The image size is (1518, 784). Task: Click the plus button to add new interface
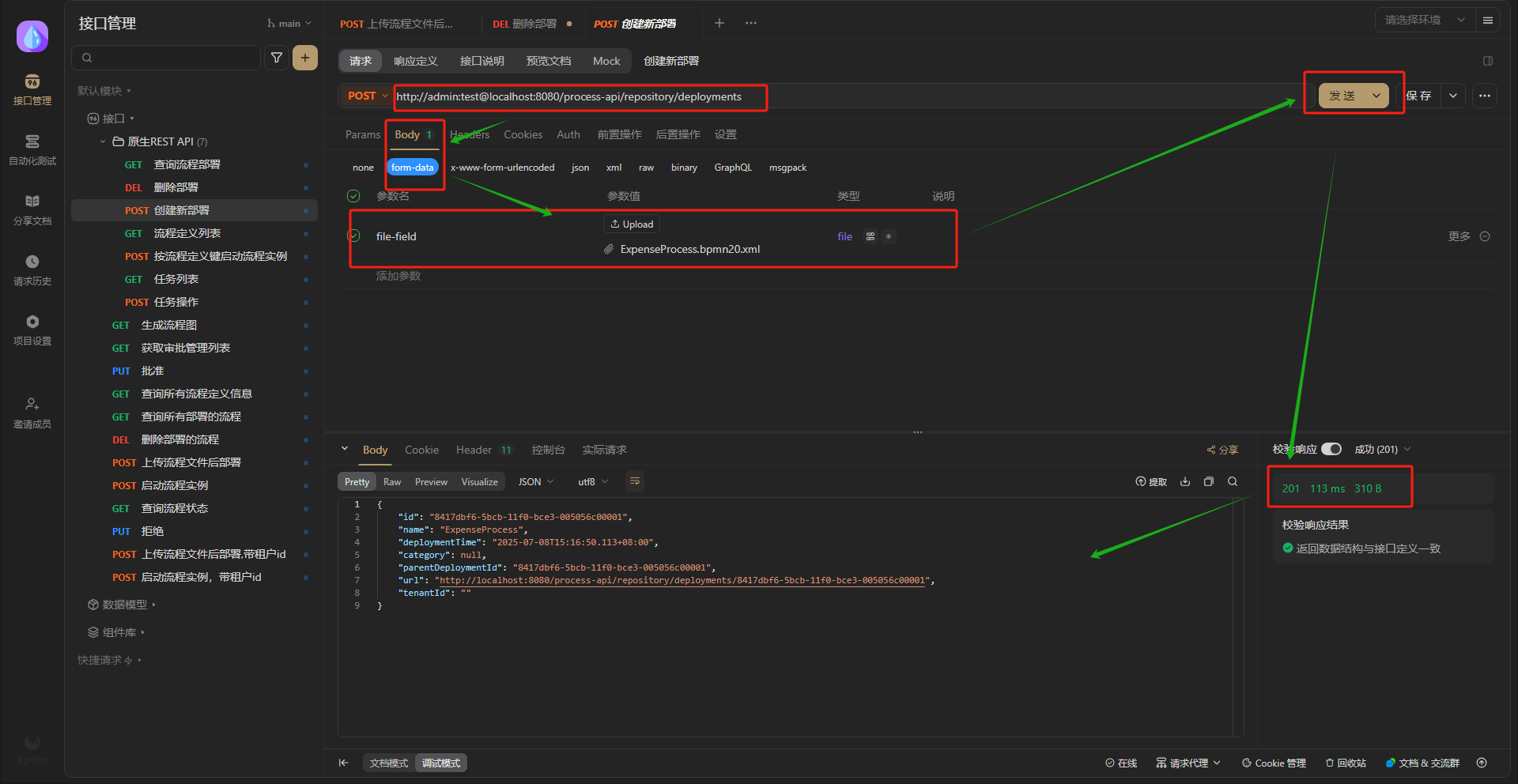[305, 58]
